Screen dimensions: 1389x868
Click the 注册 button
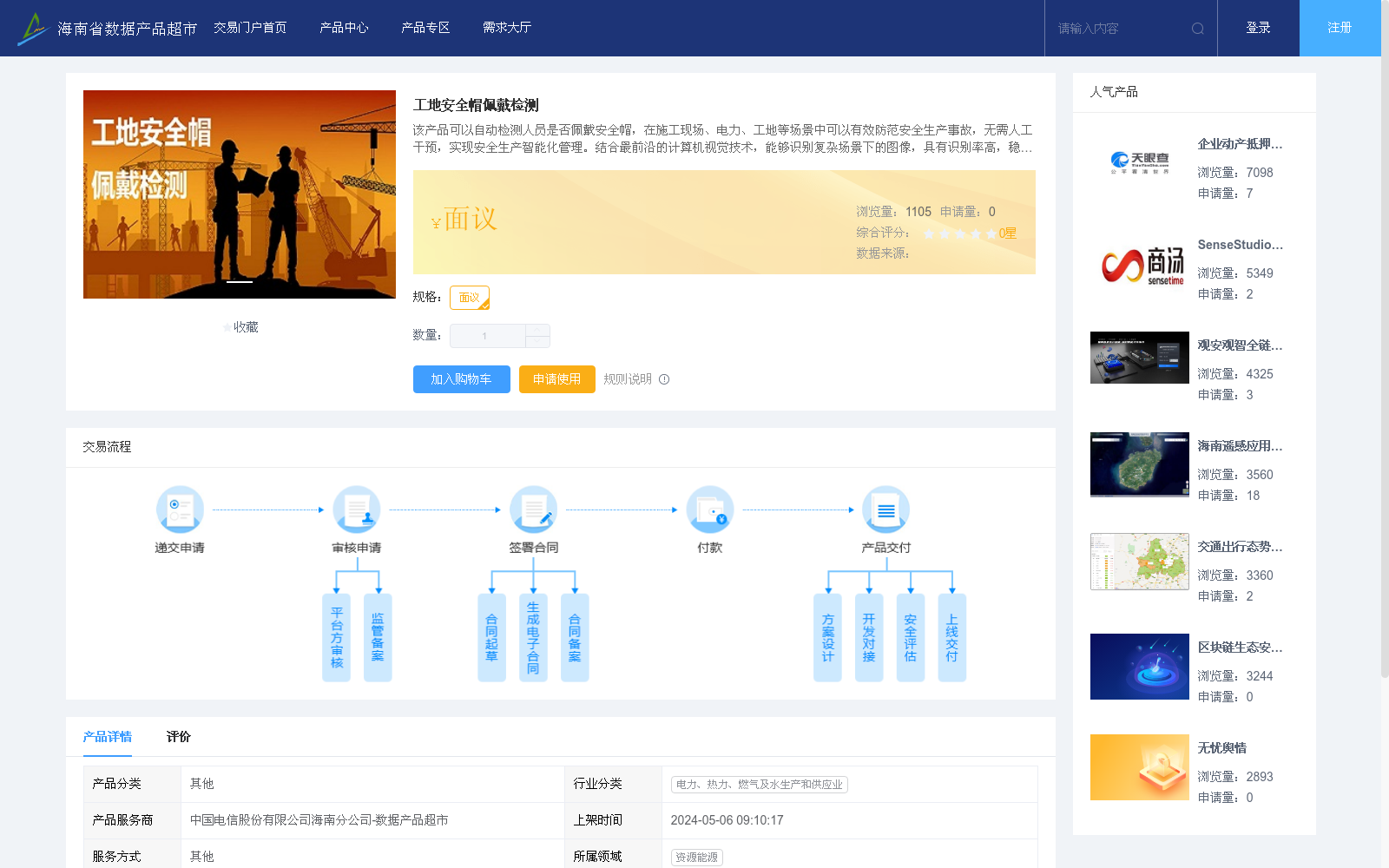click(1340, 28)
